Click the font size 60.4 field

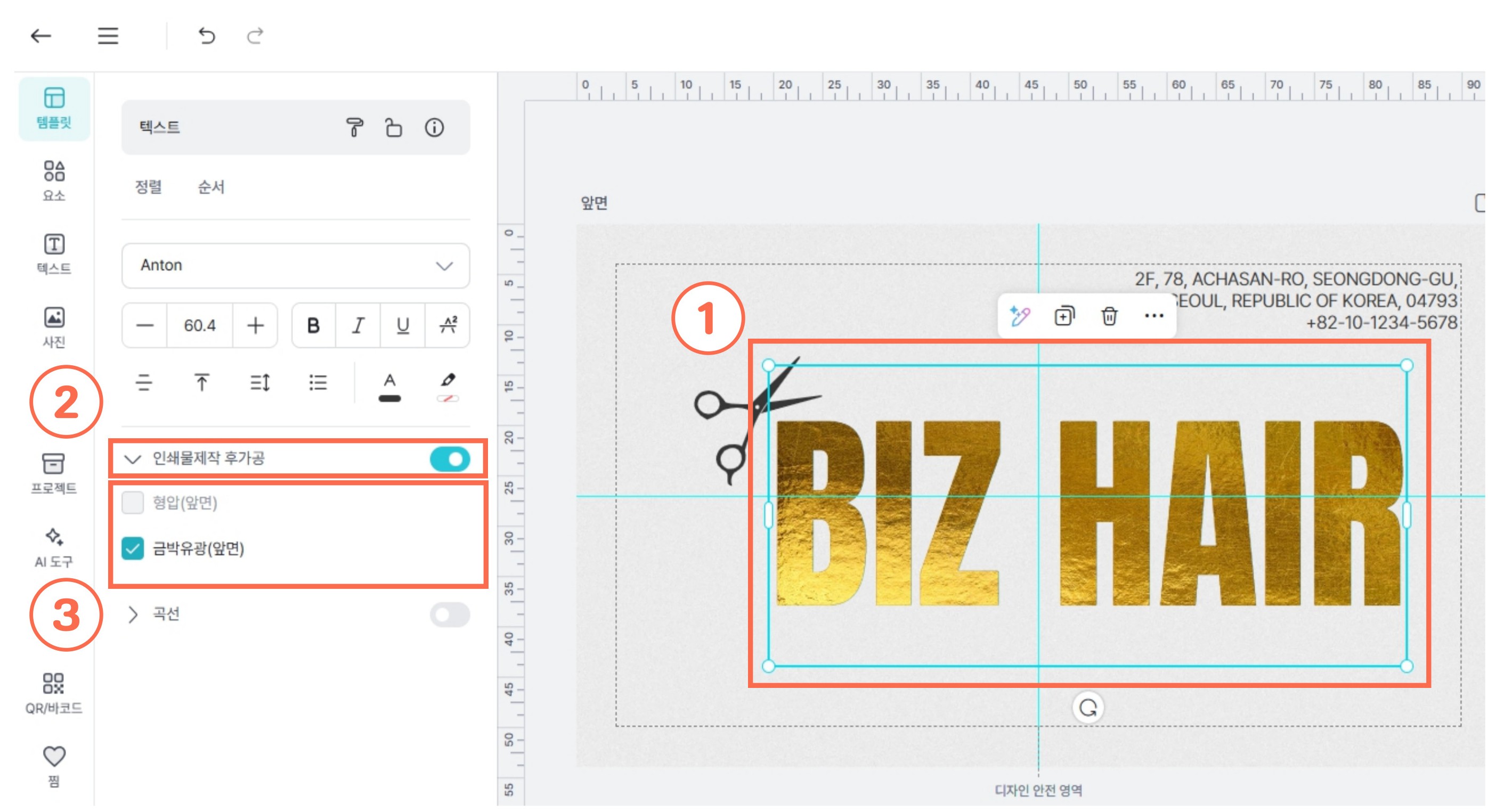pyautogui.click(x=199, y=325)
